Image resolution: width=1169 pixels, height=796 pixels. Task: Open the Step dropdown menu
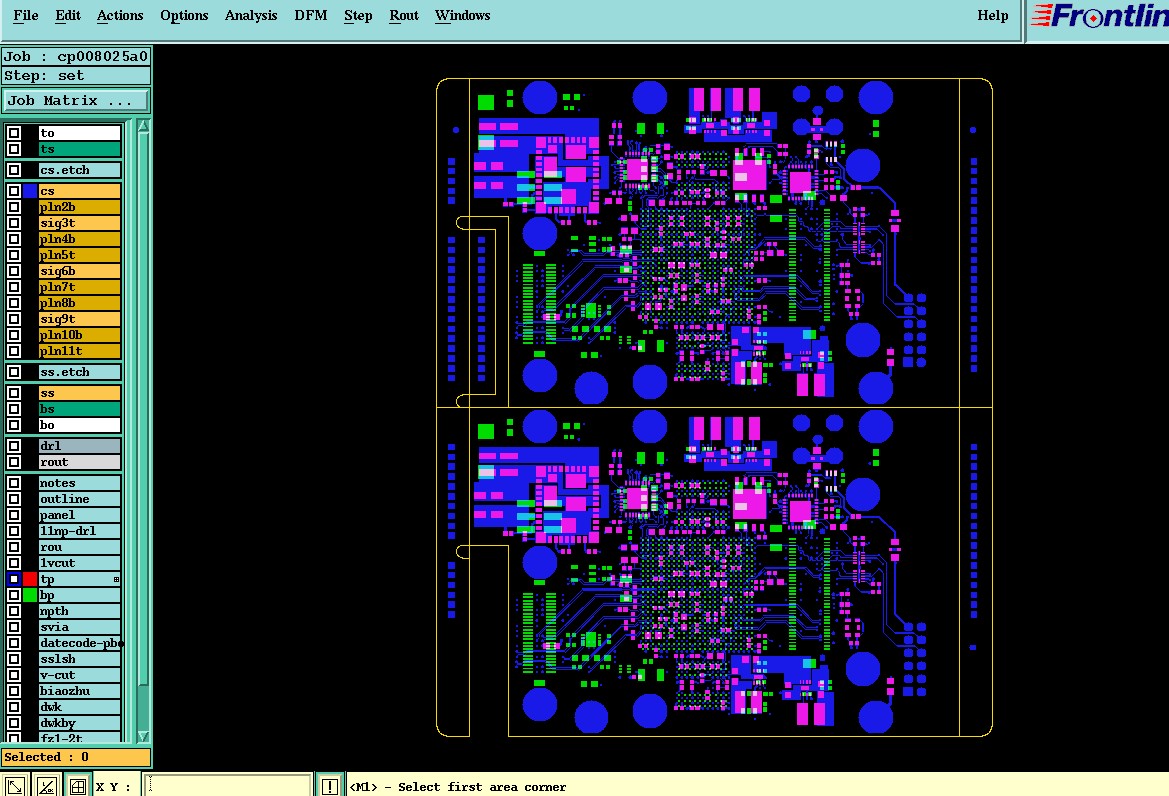pyautogui.click(x=358, y=16)
